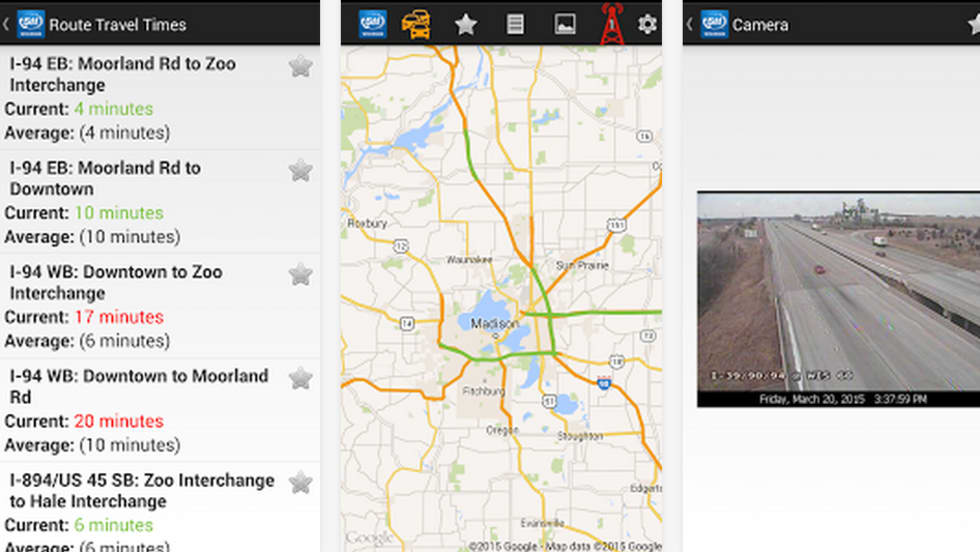Select I-894/US 45 SB Zoo Interchange route entry

point(140,491)
